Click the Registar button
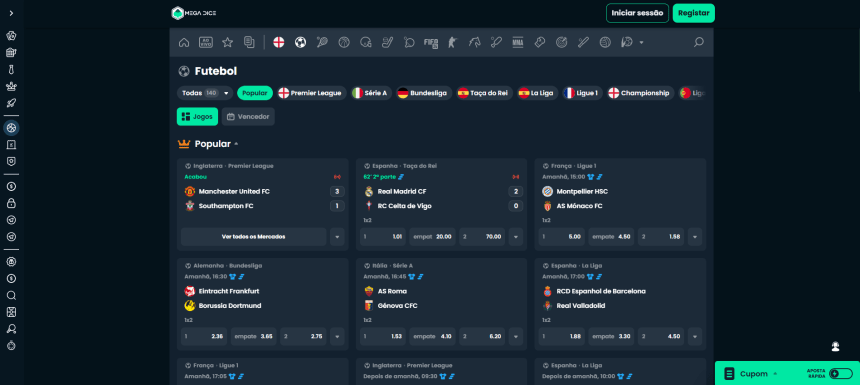 (x=694, y=13)
